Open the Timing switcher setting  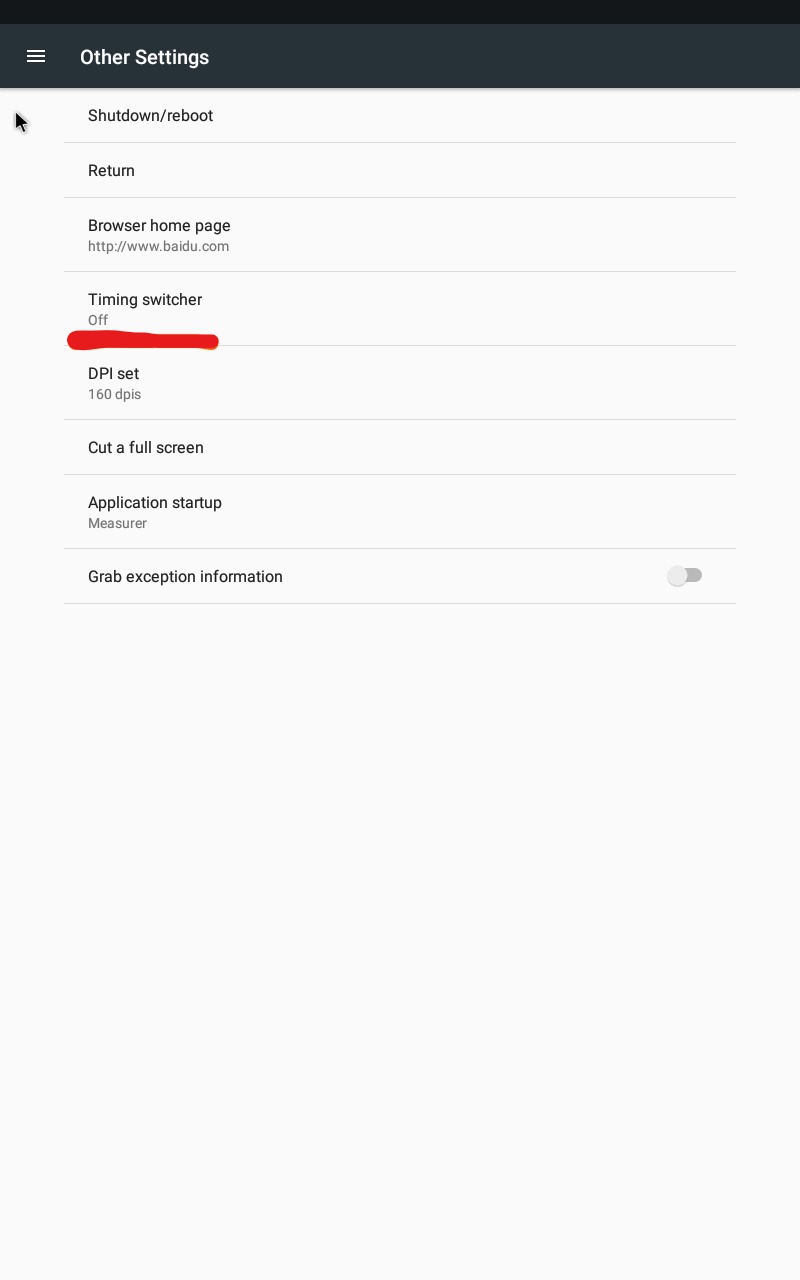(400, 309)
